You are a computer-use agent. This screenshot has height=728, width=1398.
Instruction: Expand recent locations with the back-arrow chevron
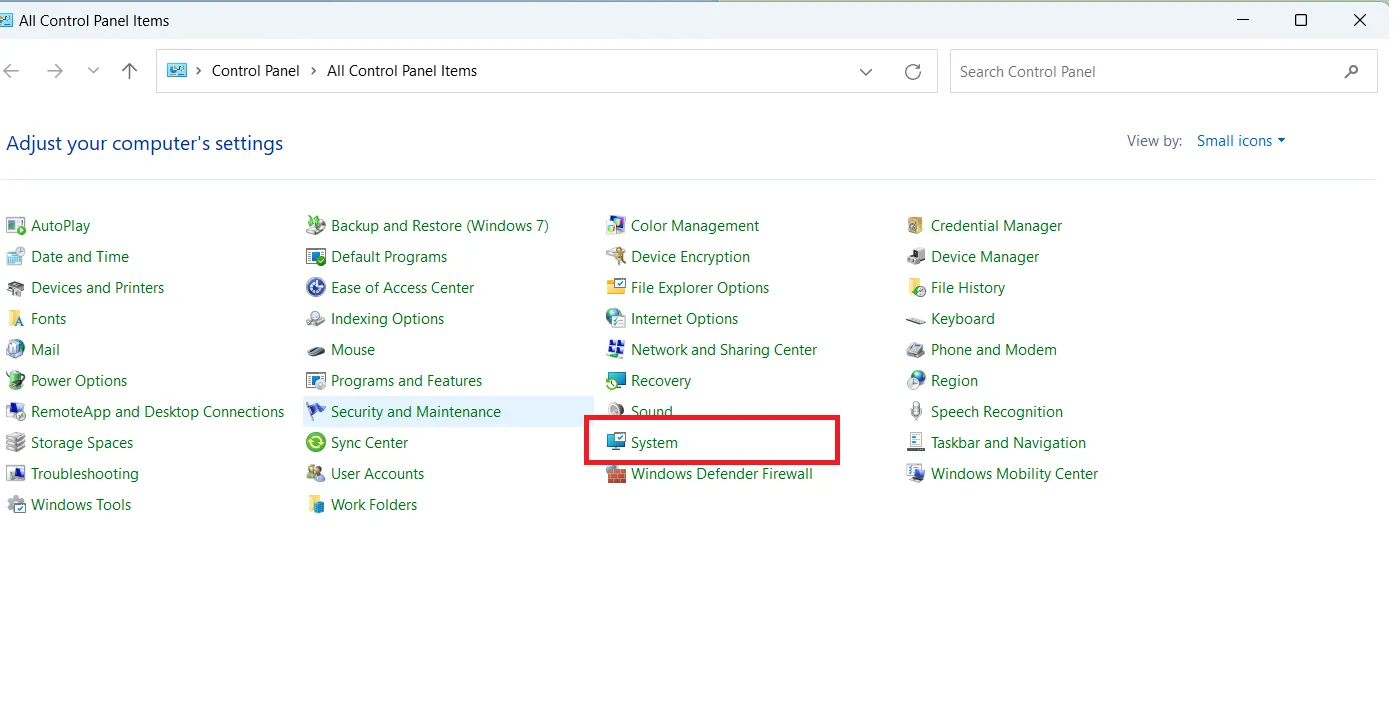93,71
